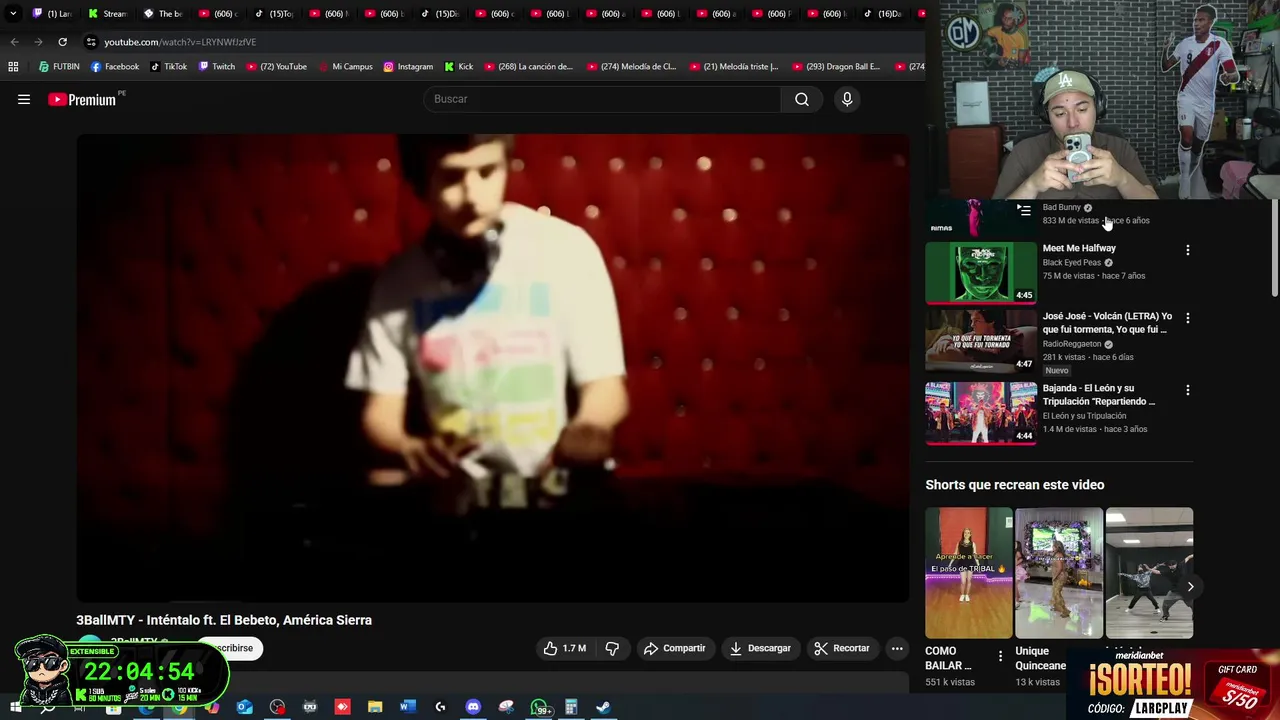Open the Unique Quinceanera short thumbnail
This screenshot has height=720, width=1280.
[x=1059, y=572]
